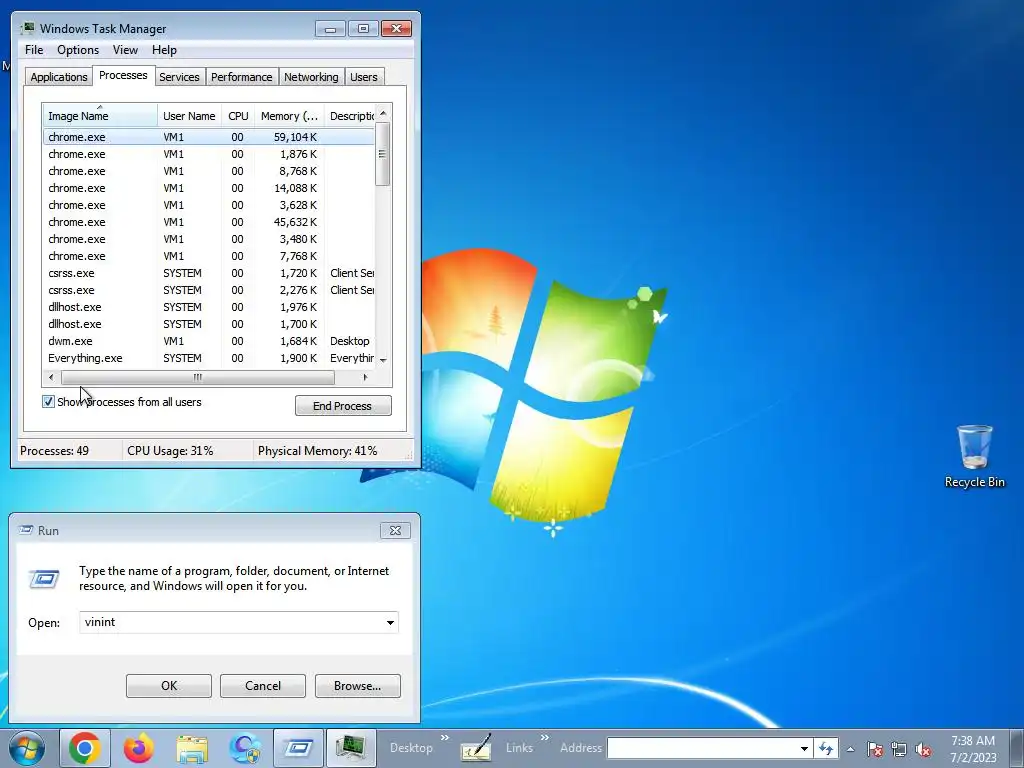Select the Everything.exe process row
1024x768 pixels.
tap(209, 358)
